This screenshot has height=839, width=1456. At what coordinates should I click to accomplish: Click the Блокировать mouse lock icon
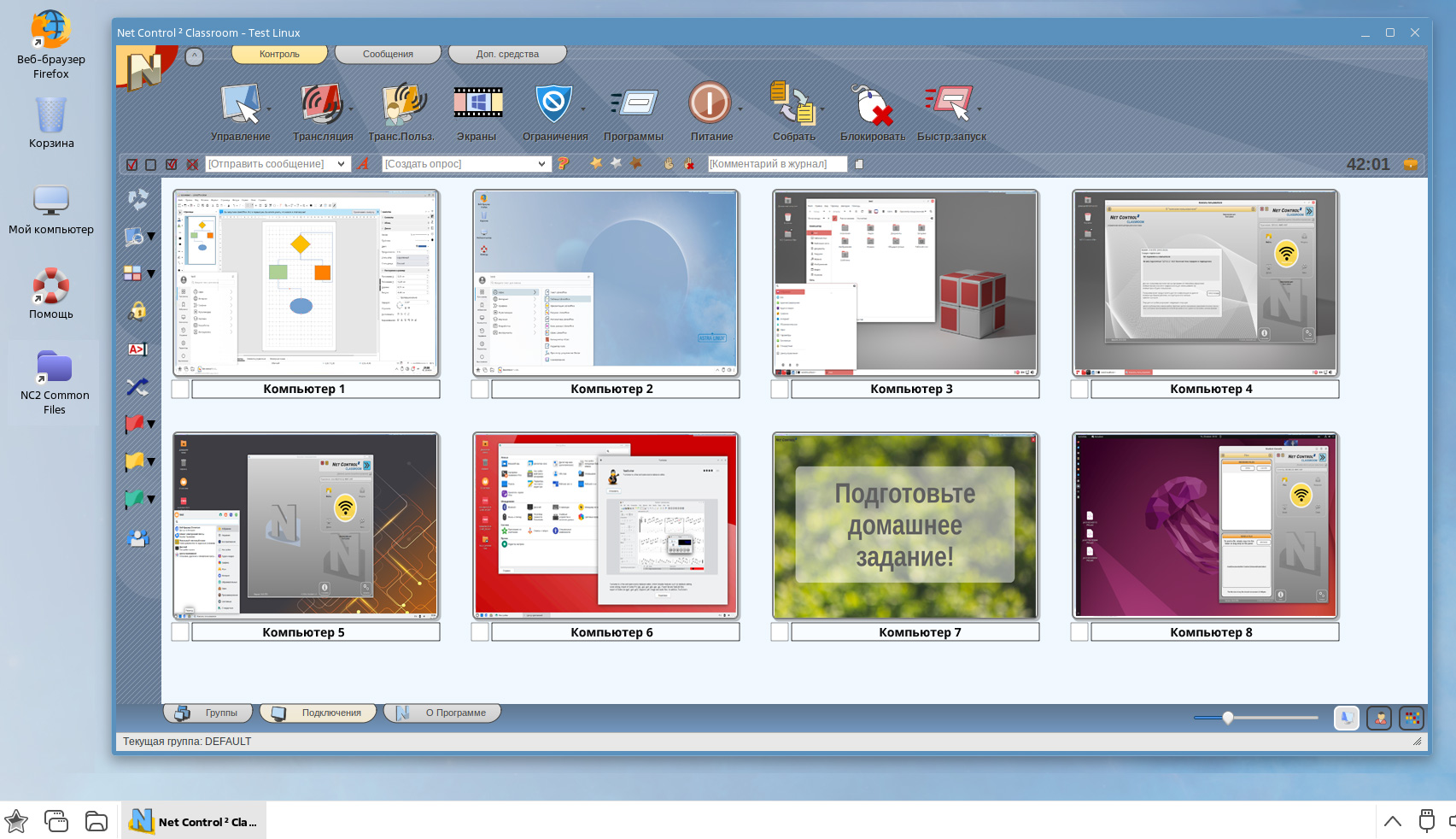coord(872,104)
